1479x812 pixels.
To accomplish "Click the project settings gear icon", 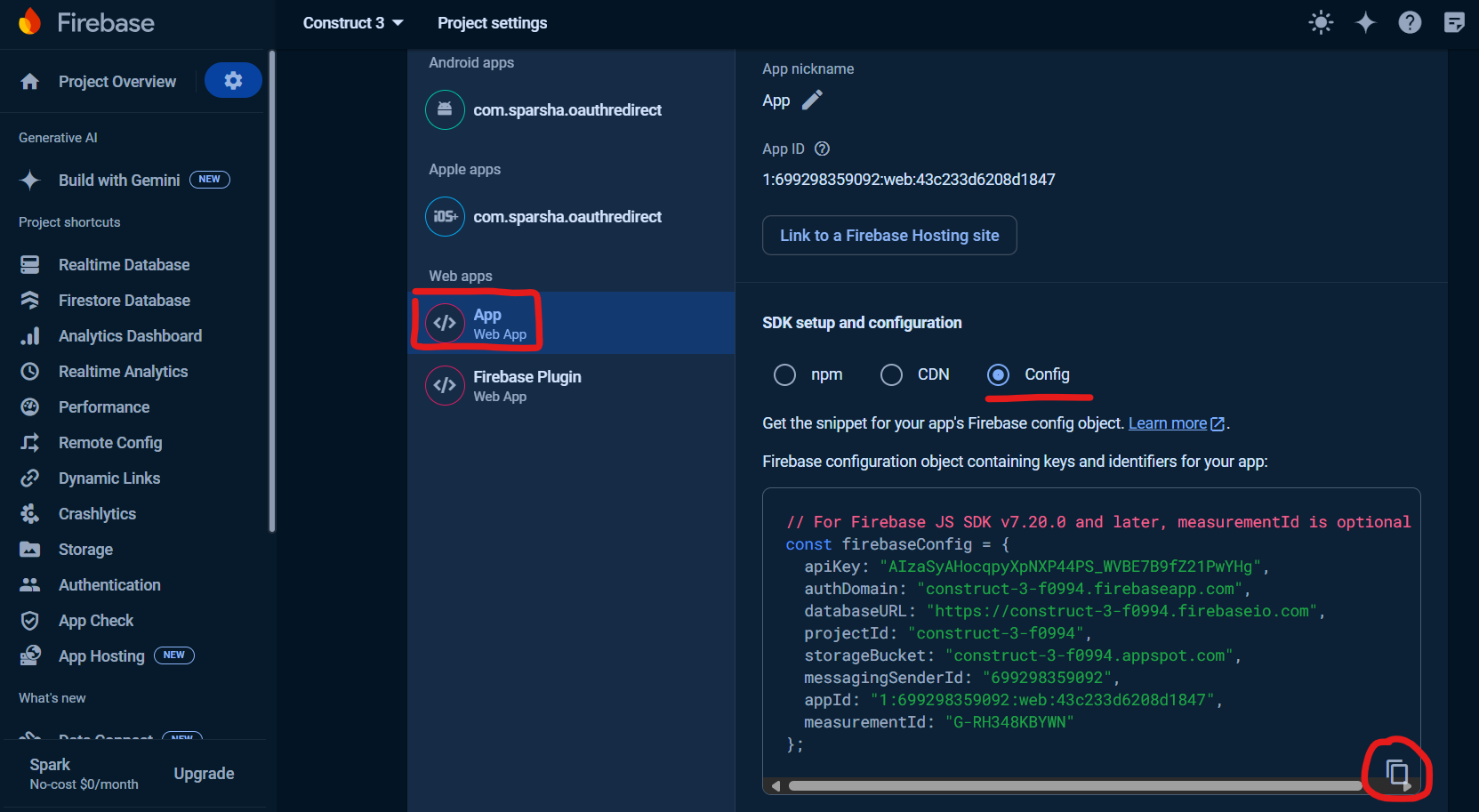I will 233,81.
